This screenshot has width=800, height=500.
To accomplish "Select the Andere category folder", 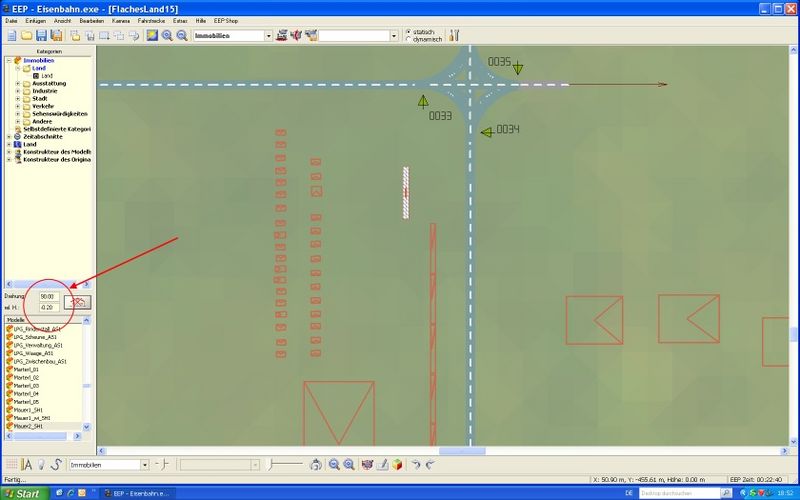I will 42,122.
